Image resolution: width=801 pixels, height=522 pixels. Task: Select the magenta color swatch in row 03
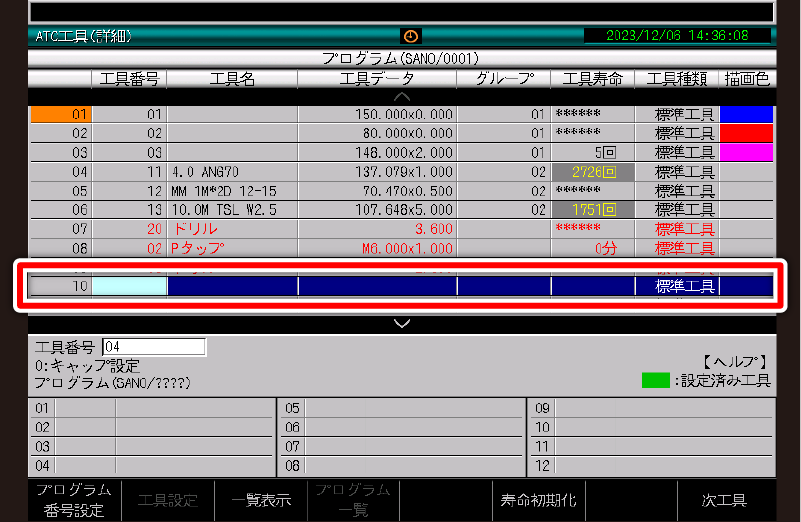coord(746,152)
